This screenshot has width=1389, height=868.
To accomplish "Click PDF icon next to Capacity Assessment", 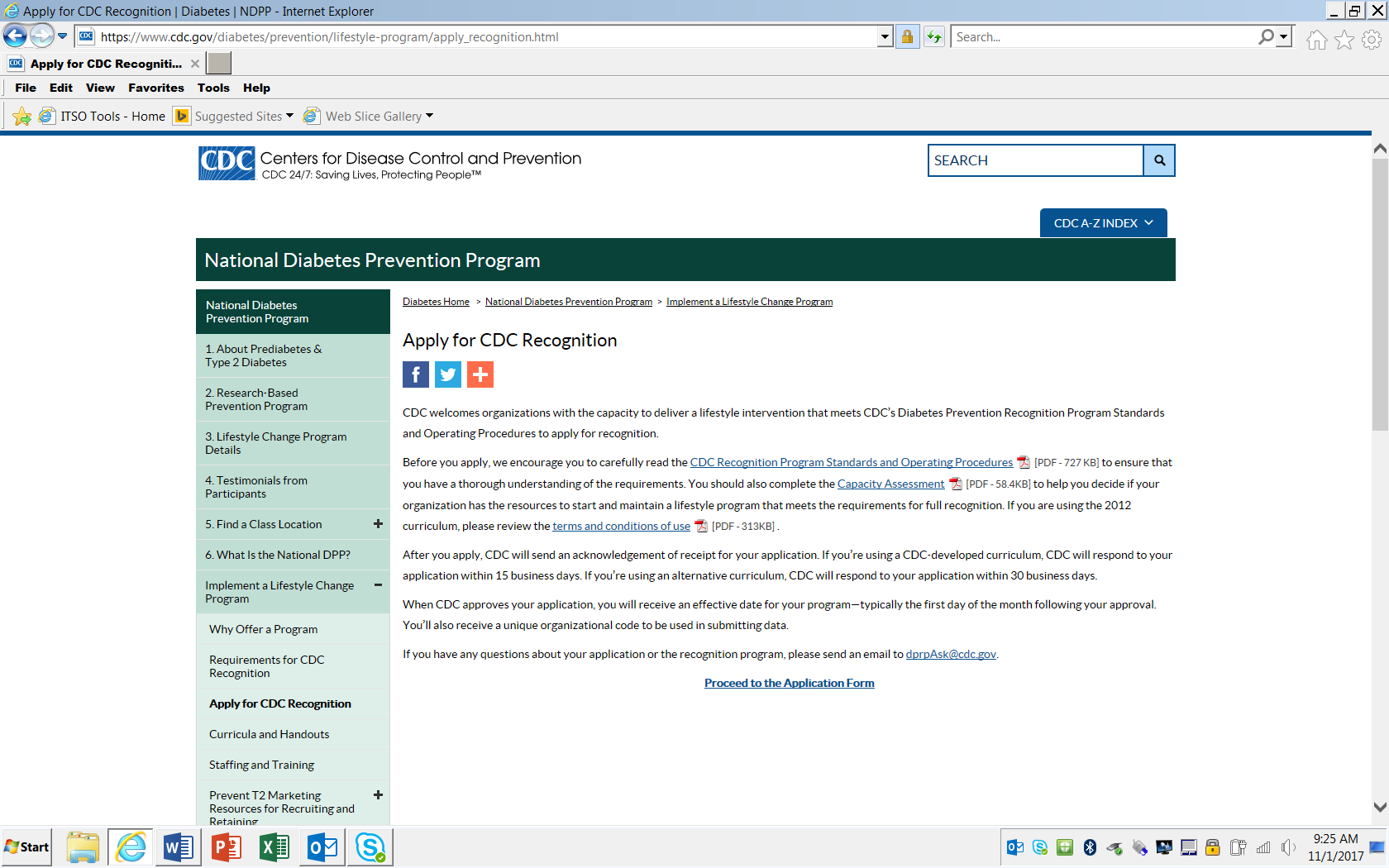I will point(956,484).
